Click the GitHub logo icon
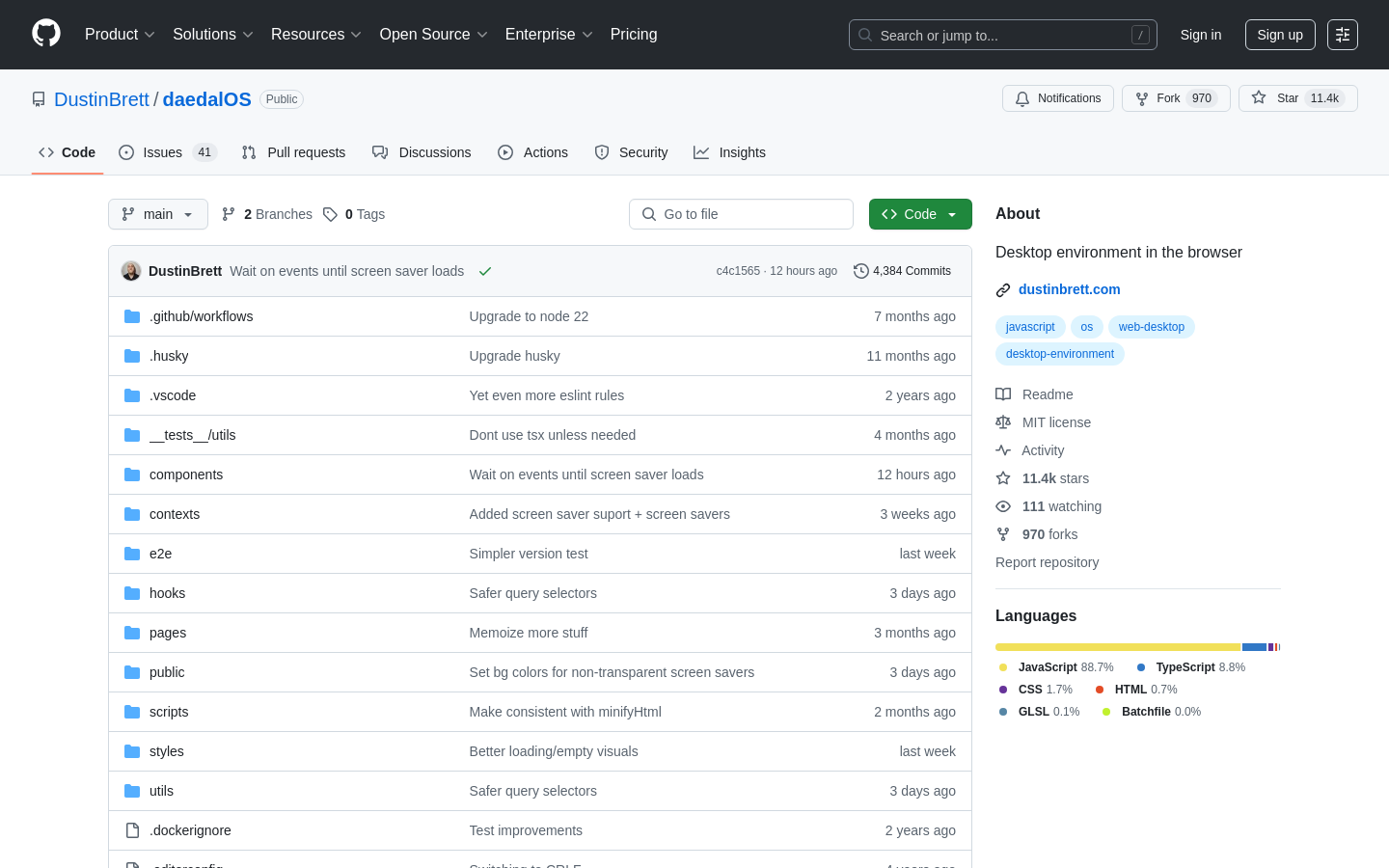This screenshot has height=868, width=1389. (x=46, y=34)
